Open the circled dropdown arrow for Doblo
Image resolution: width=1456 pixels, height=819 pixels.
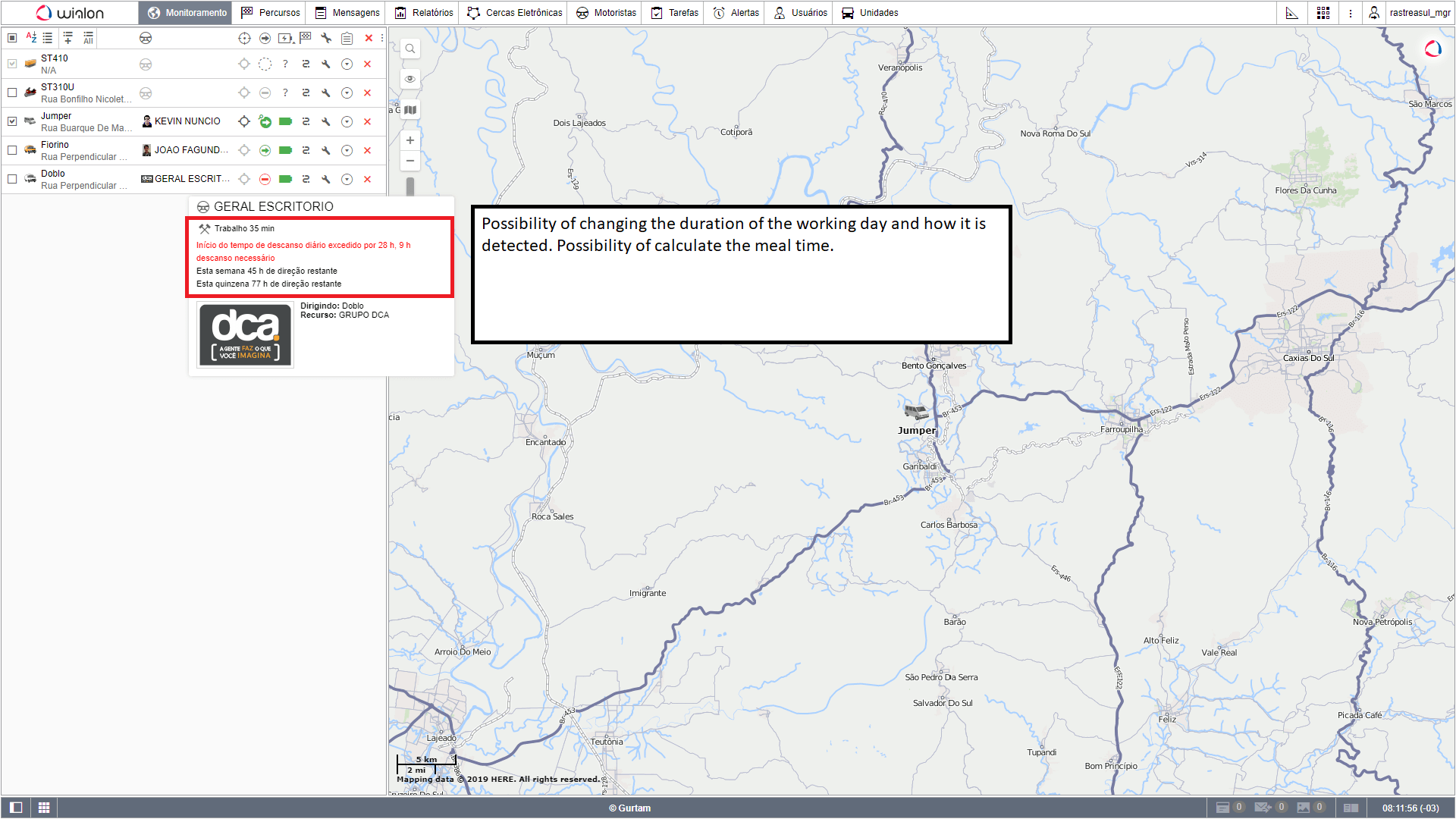point(347,179)
